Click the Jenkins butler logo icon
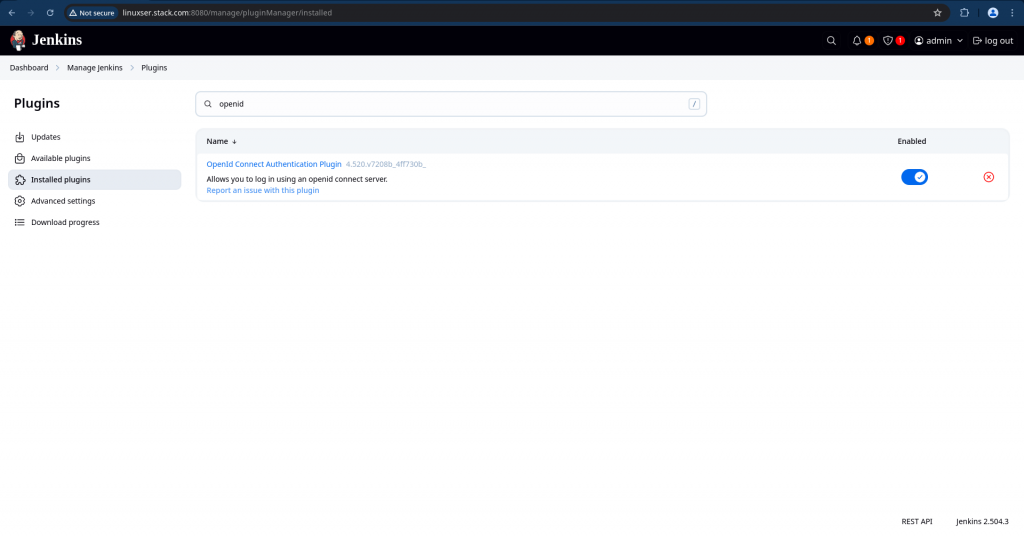The image size is (1024, 538). [x=18, y=40]
